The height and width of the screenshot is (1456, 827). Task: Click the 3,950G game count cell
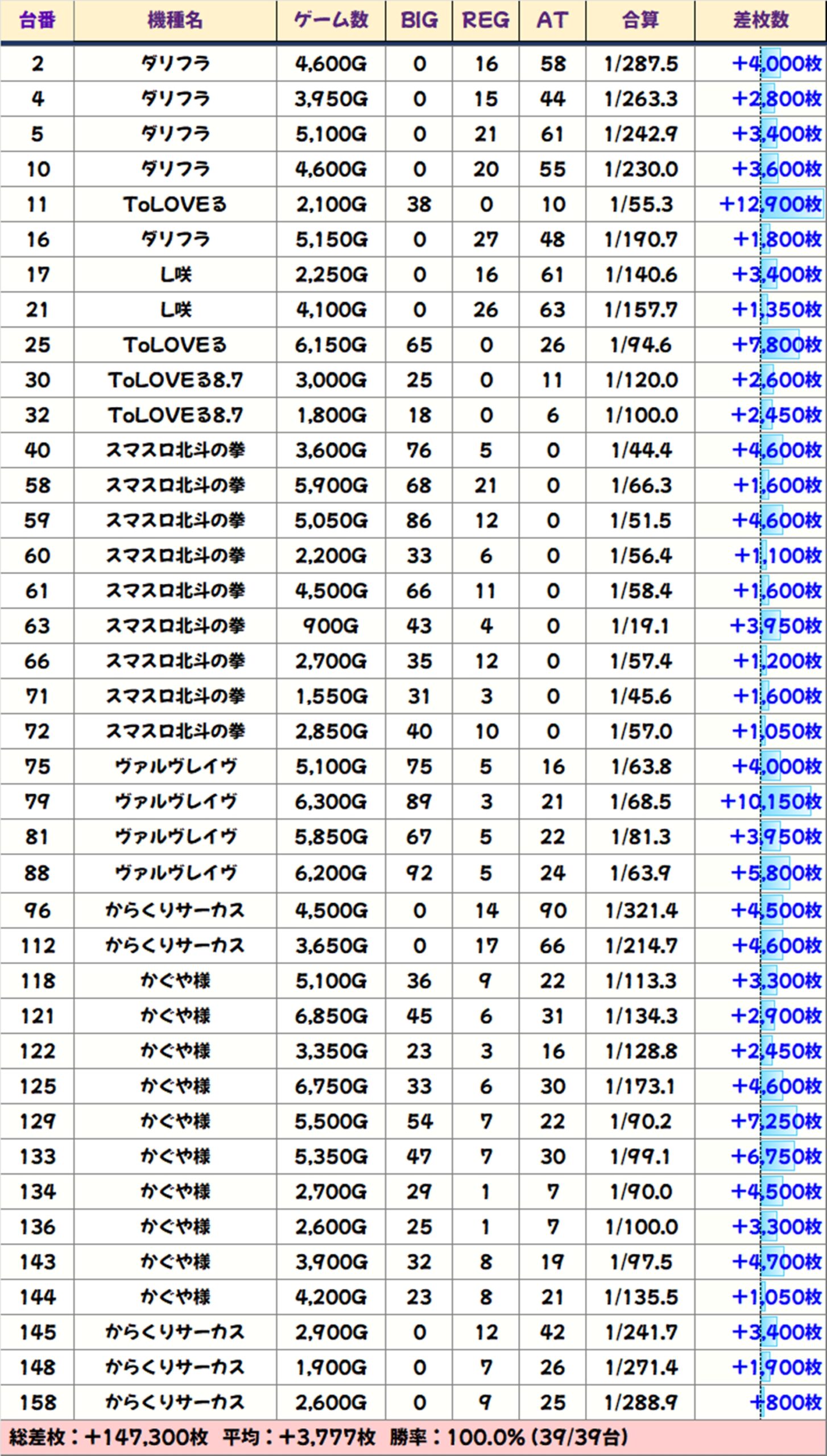coord(331,99)
